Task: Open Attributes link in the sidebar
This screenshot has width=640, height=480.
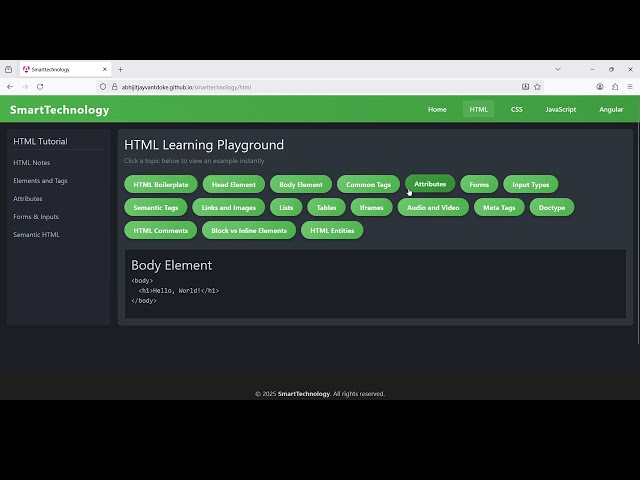Action: (x=28, y=198)
